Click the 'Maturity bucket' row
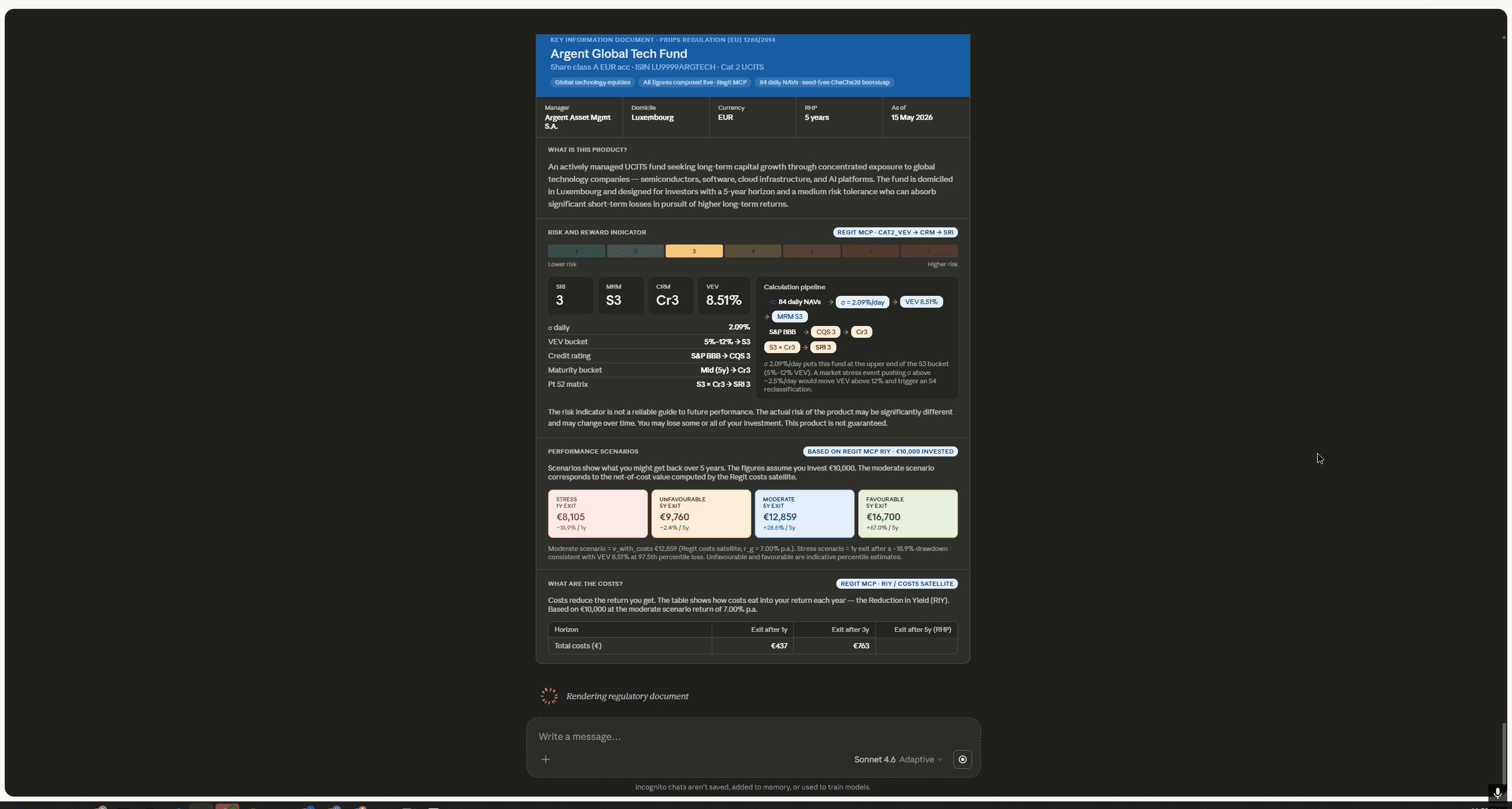The width and height of the screenshot is (1512, 809). pos(649,370)
